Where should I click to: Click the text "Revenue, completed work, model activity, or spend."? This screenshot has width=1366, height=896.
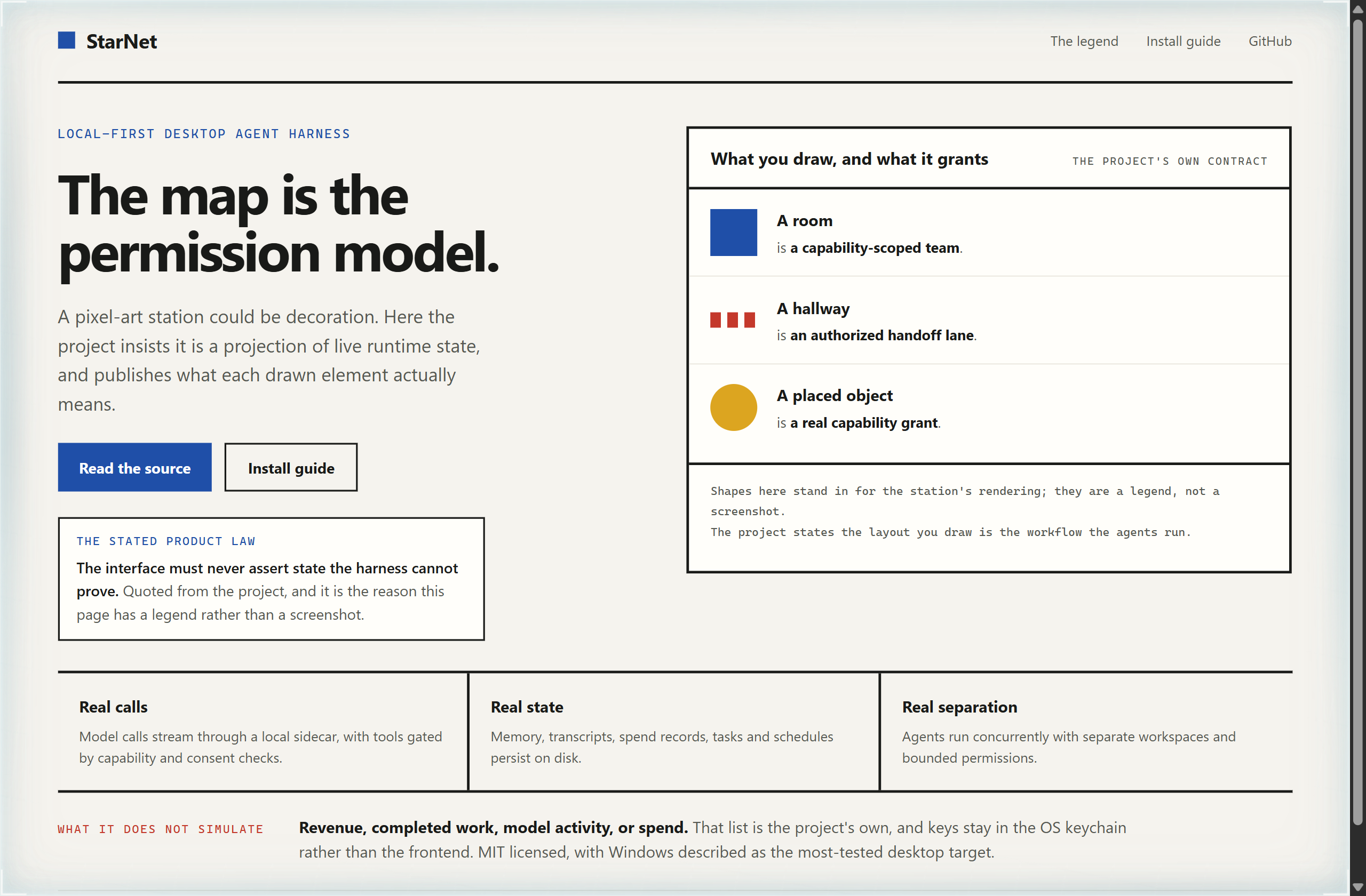coord(493,828)
